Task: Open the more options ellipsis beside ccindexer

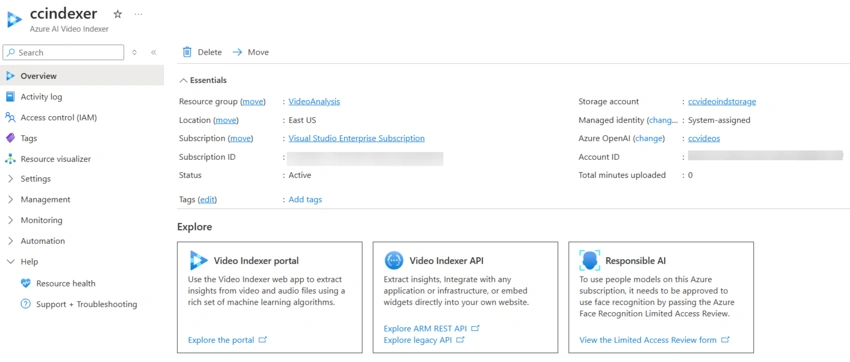Action: click(x=138, y=14)
